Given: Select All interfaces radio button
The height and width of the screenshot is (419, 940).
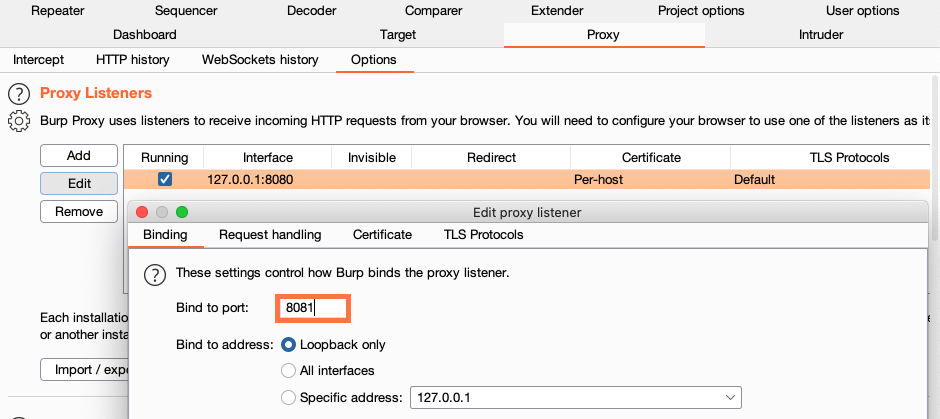Looking at the screenshot, I should pyautogui.click(x=288, y=370).
